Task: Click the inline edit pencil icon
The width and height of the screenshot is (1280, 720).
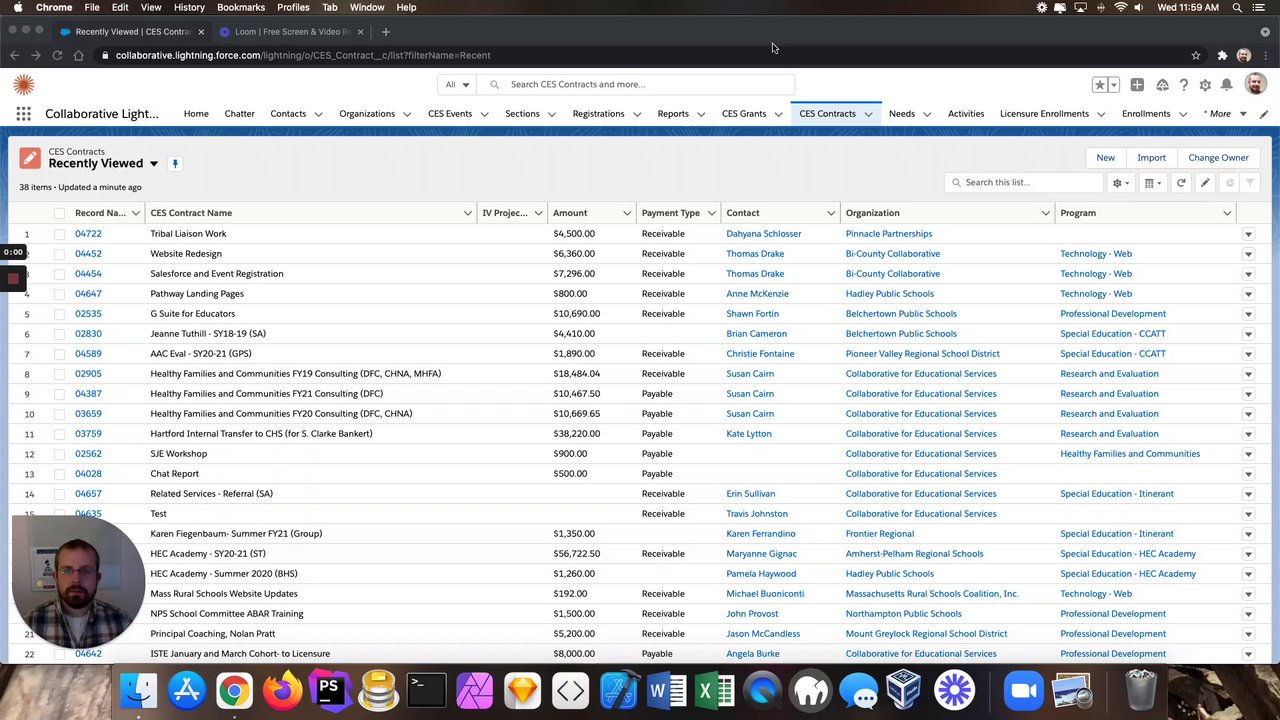Action: [x=1205, y=183]
